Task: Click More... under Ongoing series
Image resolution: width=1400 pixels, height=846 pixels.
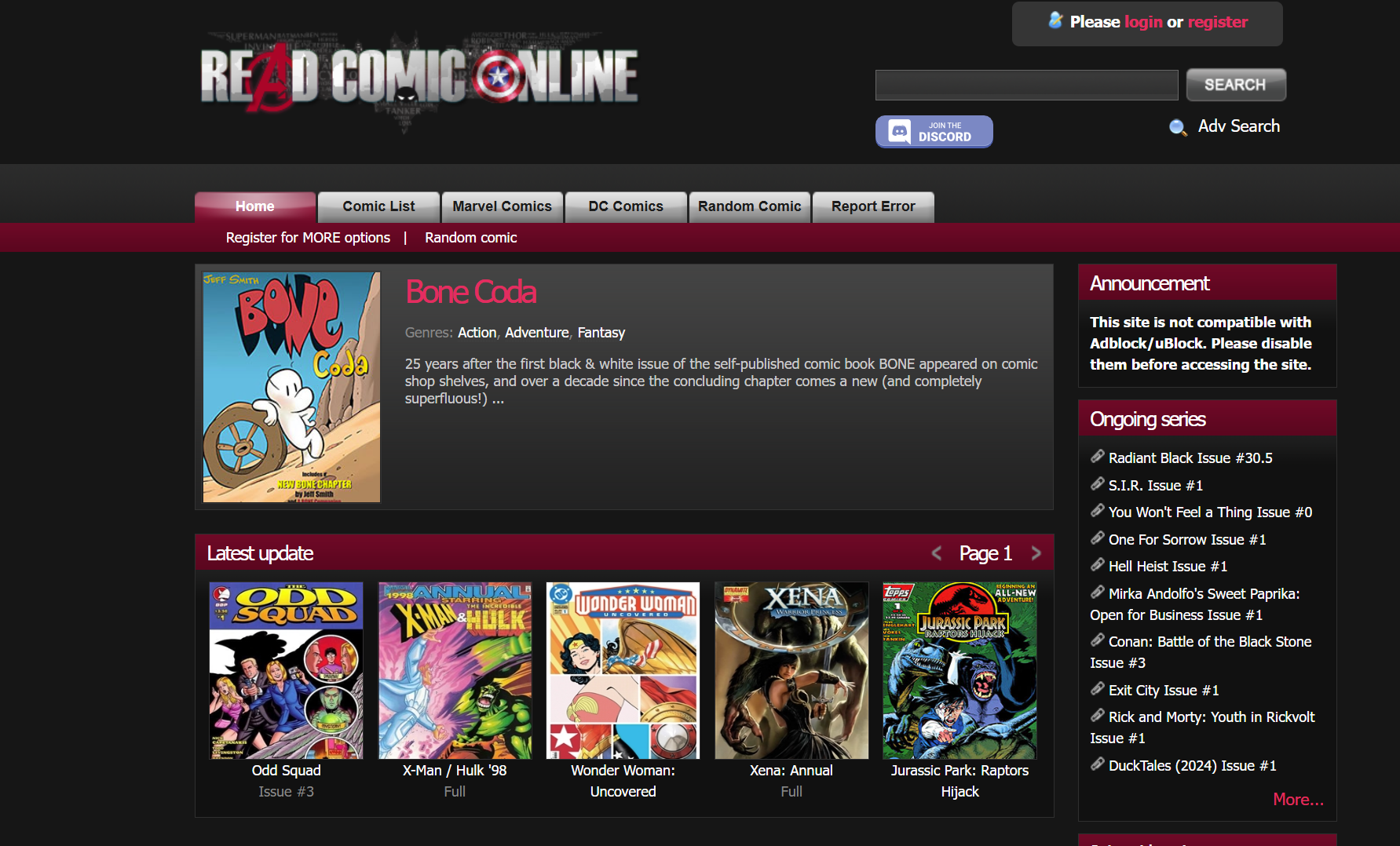Action: (x=1298, y=800)
